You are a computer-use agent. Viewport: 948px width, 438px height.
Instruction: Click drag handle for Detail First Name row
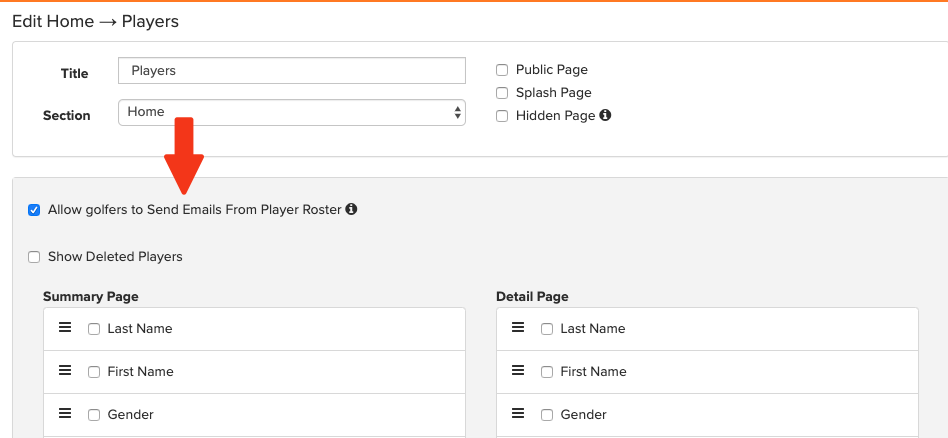pos(518,370)
